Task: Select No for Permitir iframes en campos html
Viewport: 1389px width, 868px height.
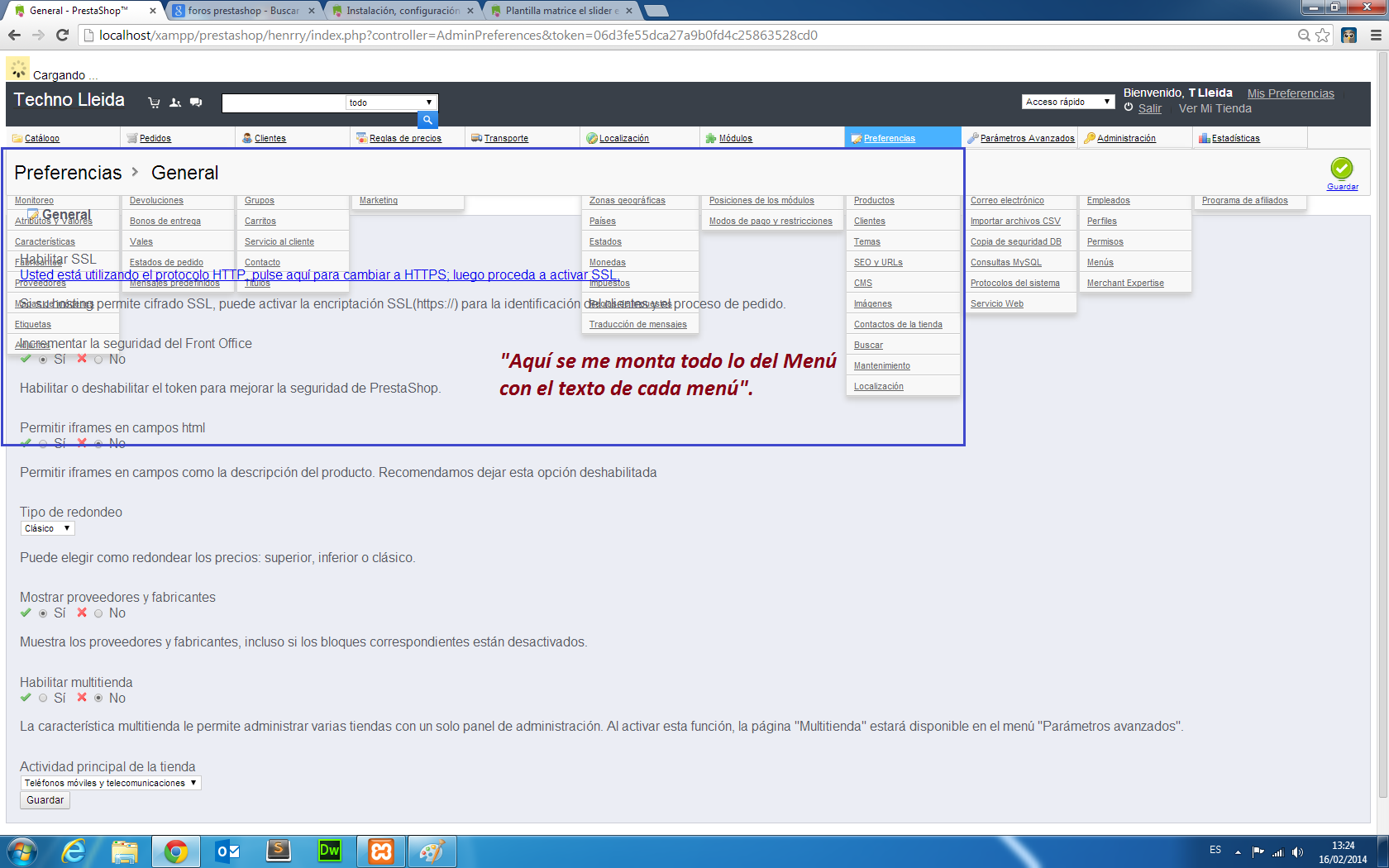Action: click(x=98, y=444)
